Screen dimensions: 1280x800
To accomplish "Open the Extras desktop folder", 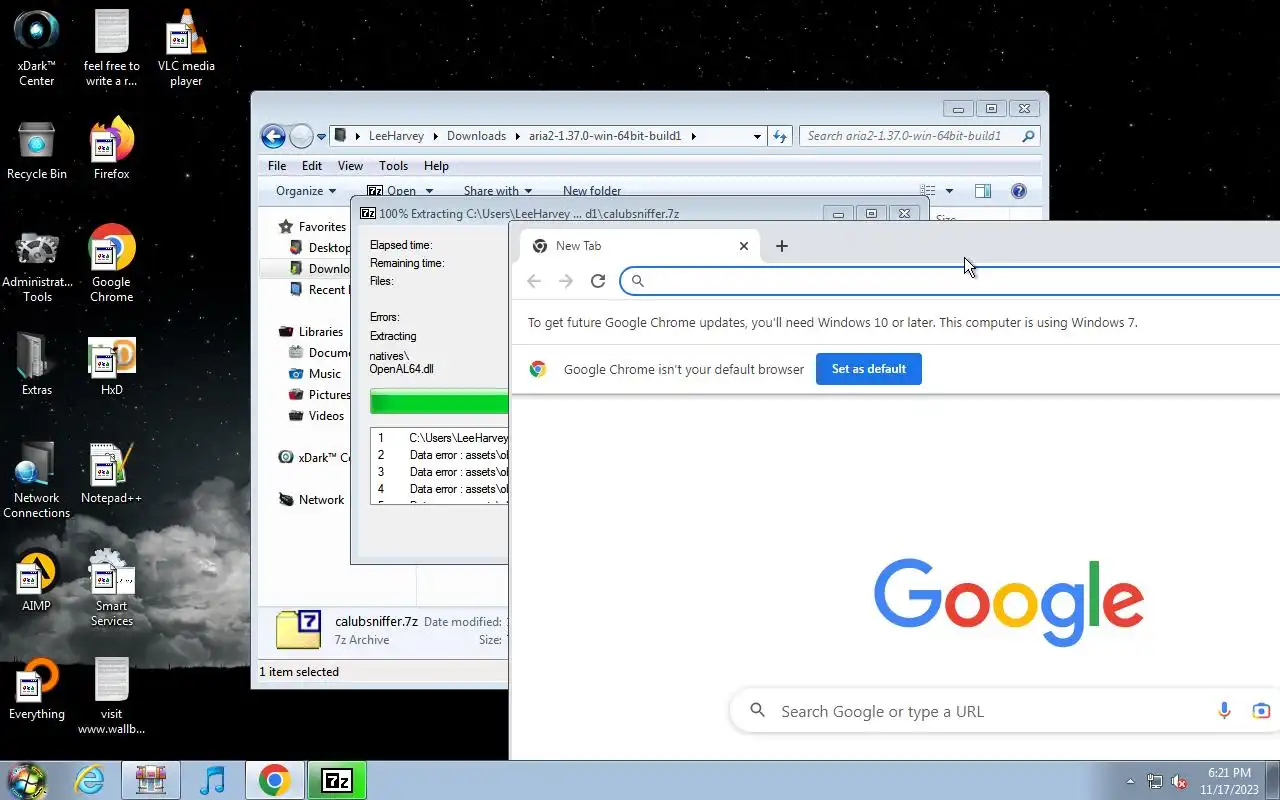I will click(37, 365).
